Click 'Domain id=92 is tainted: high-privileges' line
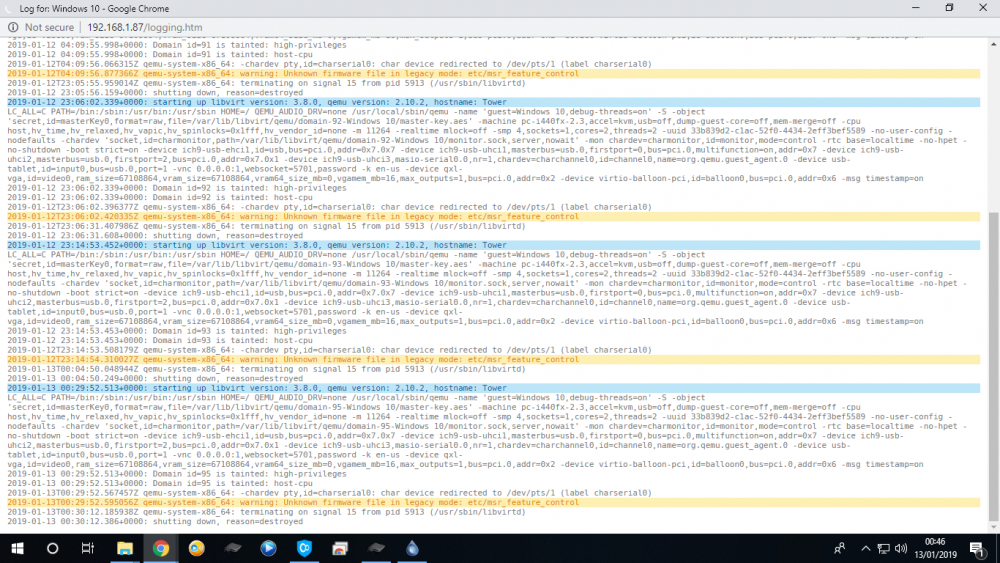The image size is (1000, 563). tap(177, 188)
